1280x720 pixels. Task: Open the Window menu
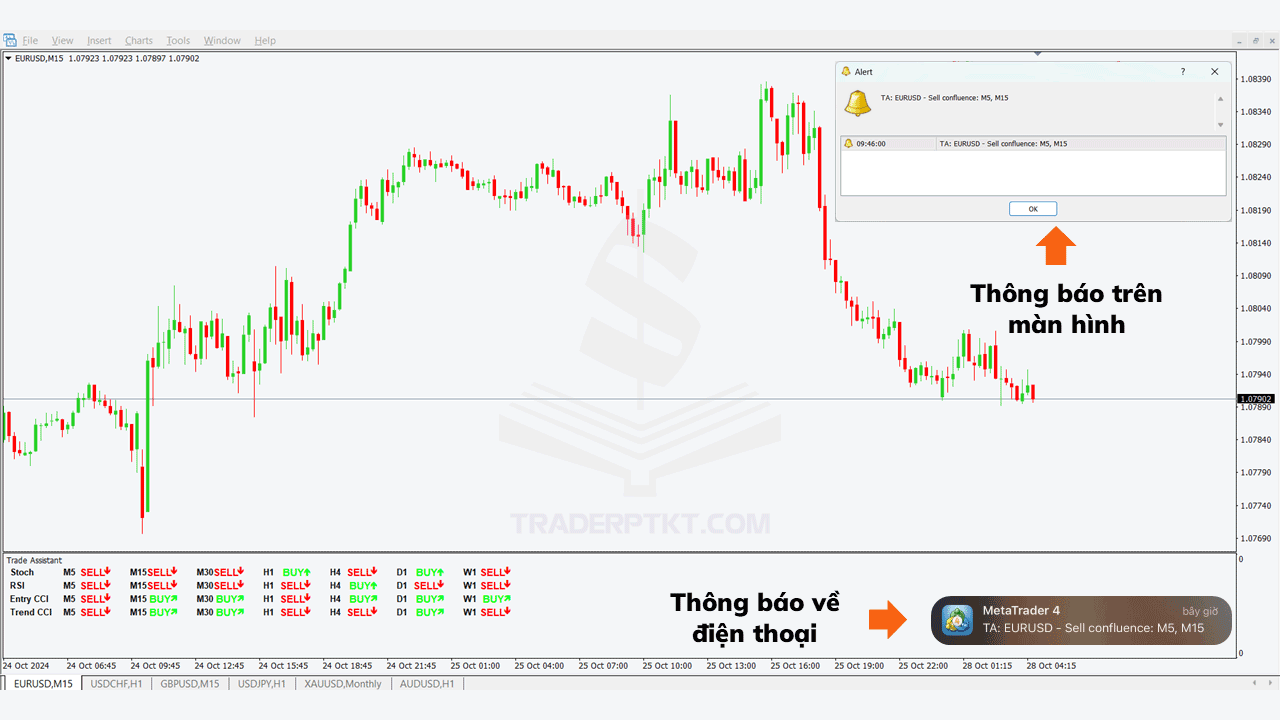click(222, 41)
